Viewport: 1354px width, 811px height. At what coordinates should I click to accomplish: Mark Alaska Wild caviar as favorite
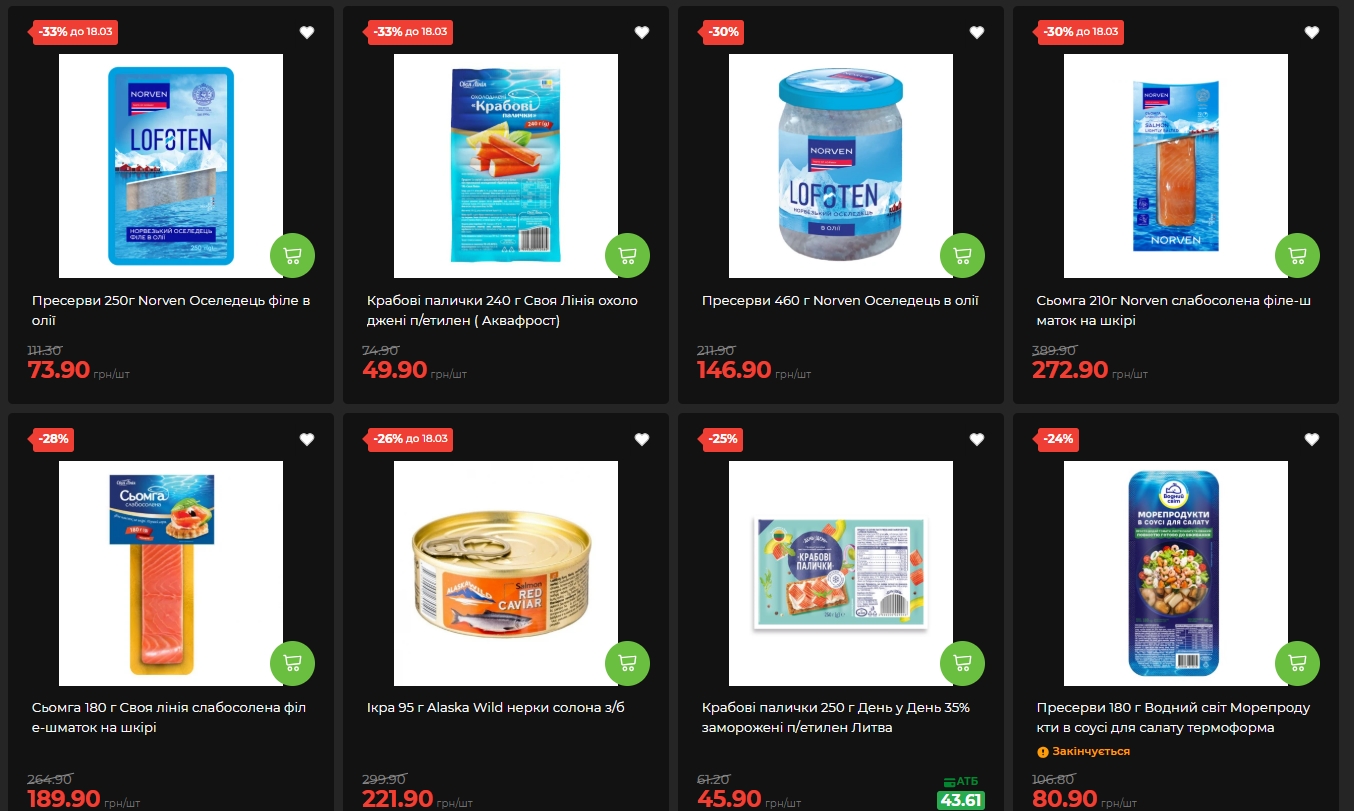tap(642, 439)
